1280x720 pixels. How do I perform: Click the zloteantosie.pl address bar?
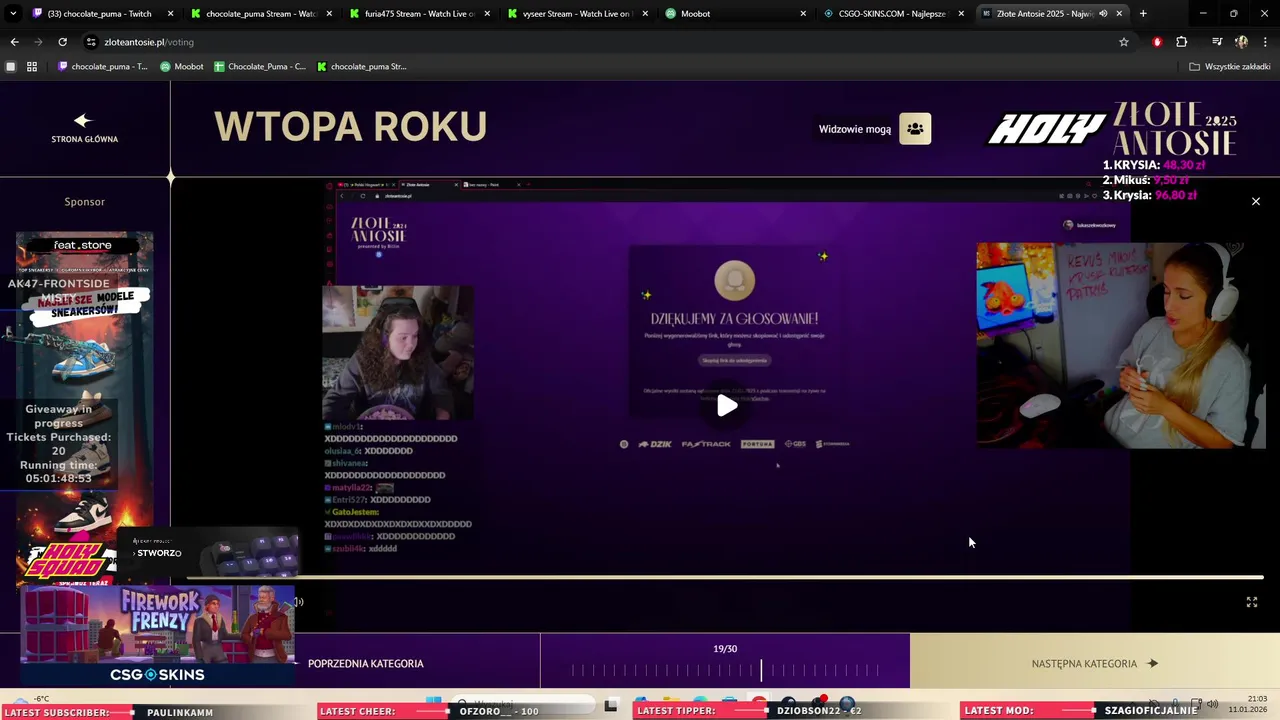pyautogui.click(x=600, y=42)
